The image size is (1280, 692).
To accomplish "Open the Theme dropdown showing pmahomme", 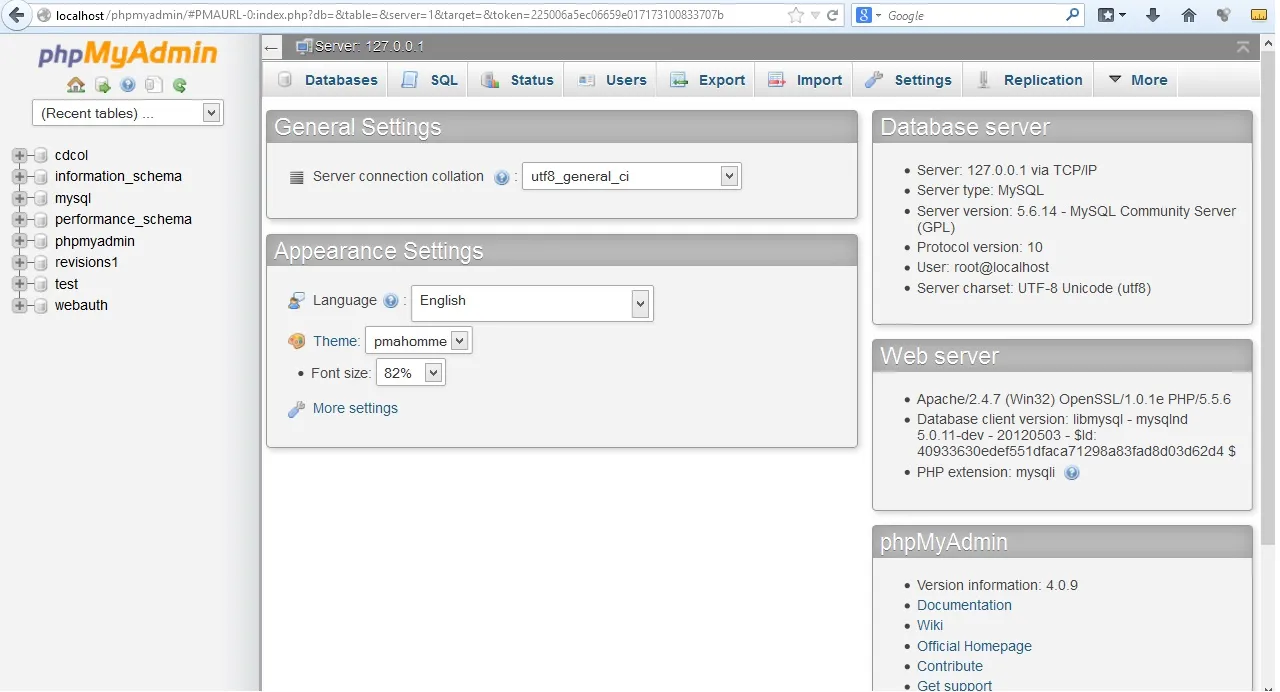I will pyautogui.click(x=418, y=341).
